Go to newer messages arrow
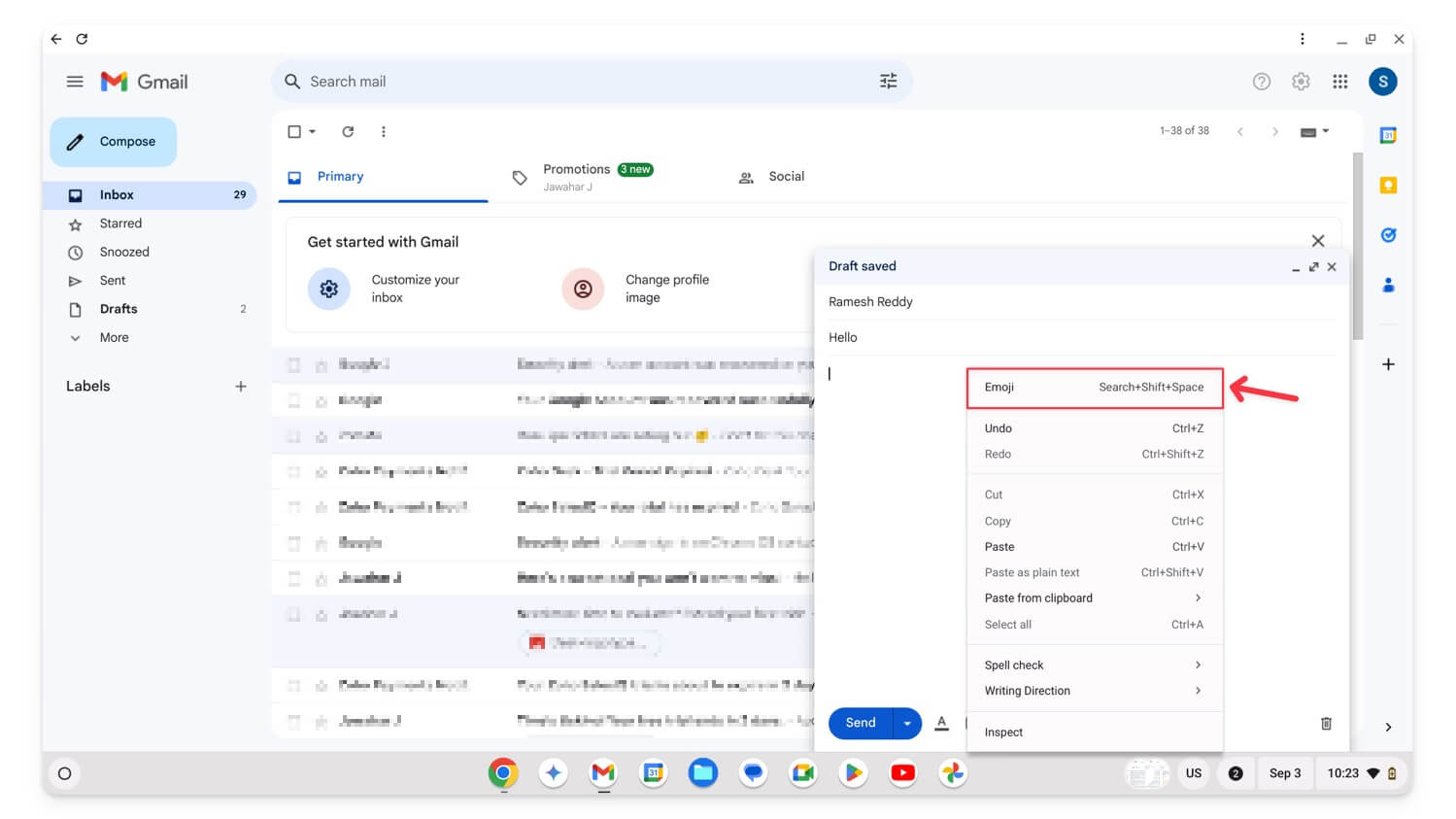The image size is (1456, 819). coord(1239,132)
